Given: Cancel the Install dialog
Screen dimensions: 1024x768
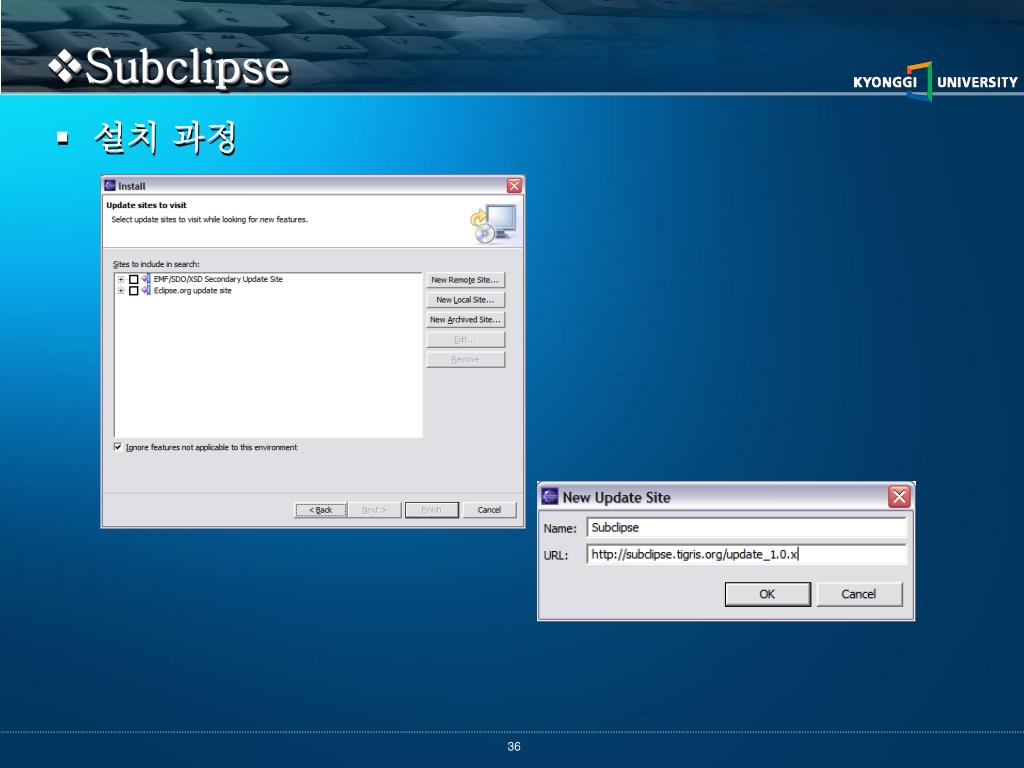Looking at the screenshot, I should [489, 510].
